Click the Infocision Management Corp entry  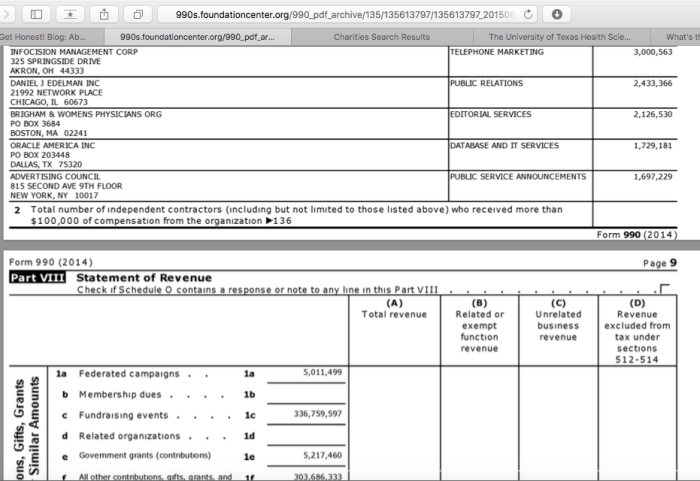pos(74,51)
